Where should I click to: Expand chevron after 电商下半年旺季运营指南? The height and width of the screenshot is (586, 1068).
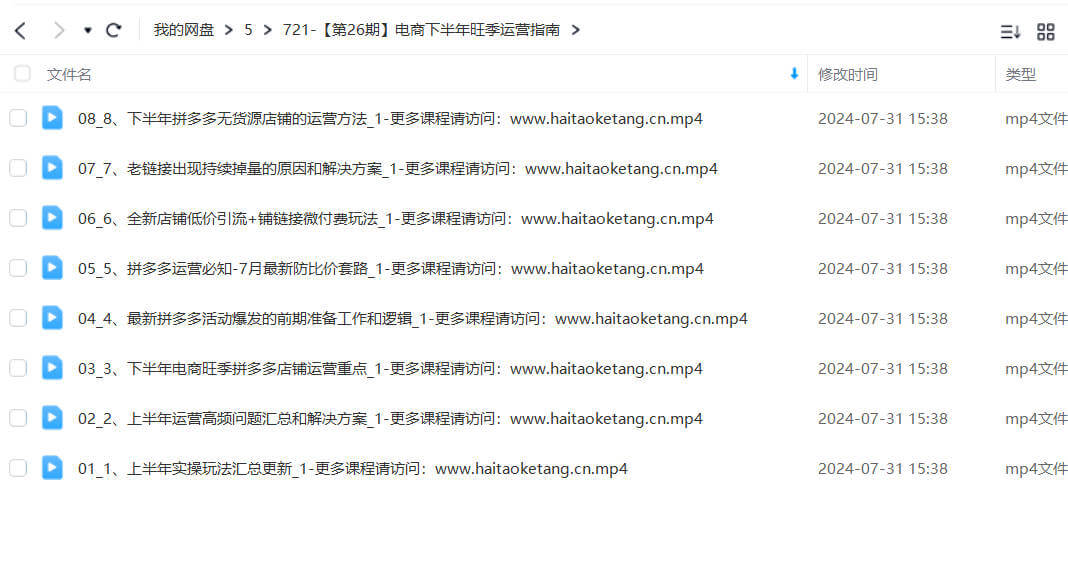click(x=576, y=30)
